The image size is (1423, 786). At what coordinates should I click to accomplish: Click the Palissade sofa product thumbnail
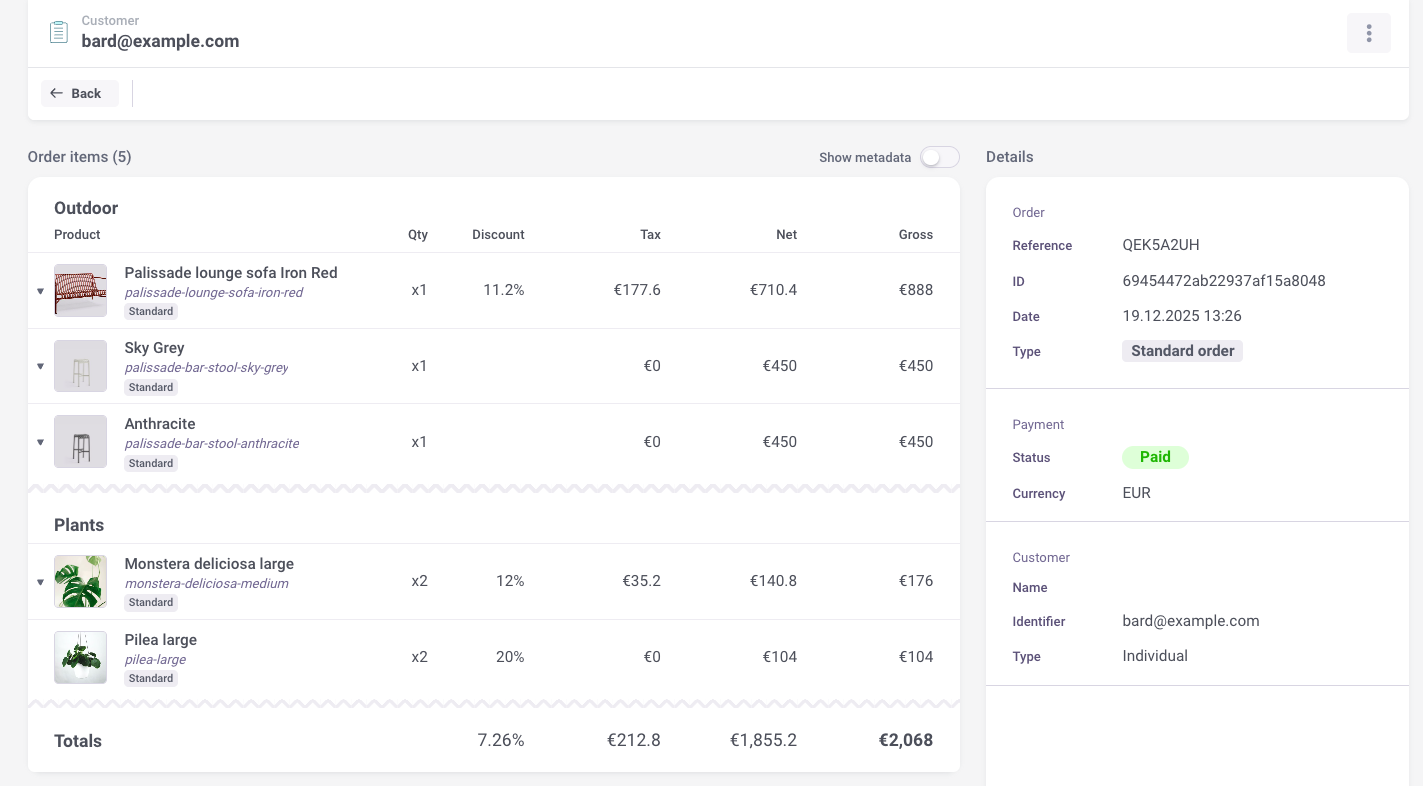pyautogui.click(x=80, y=290)
